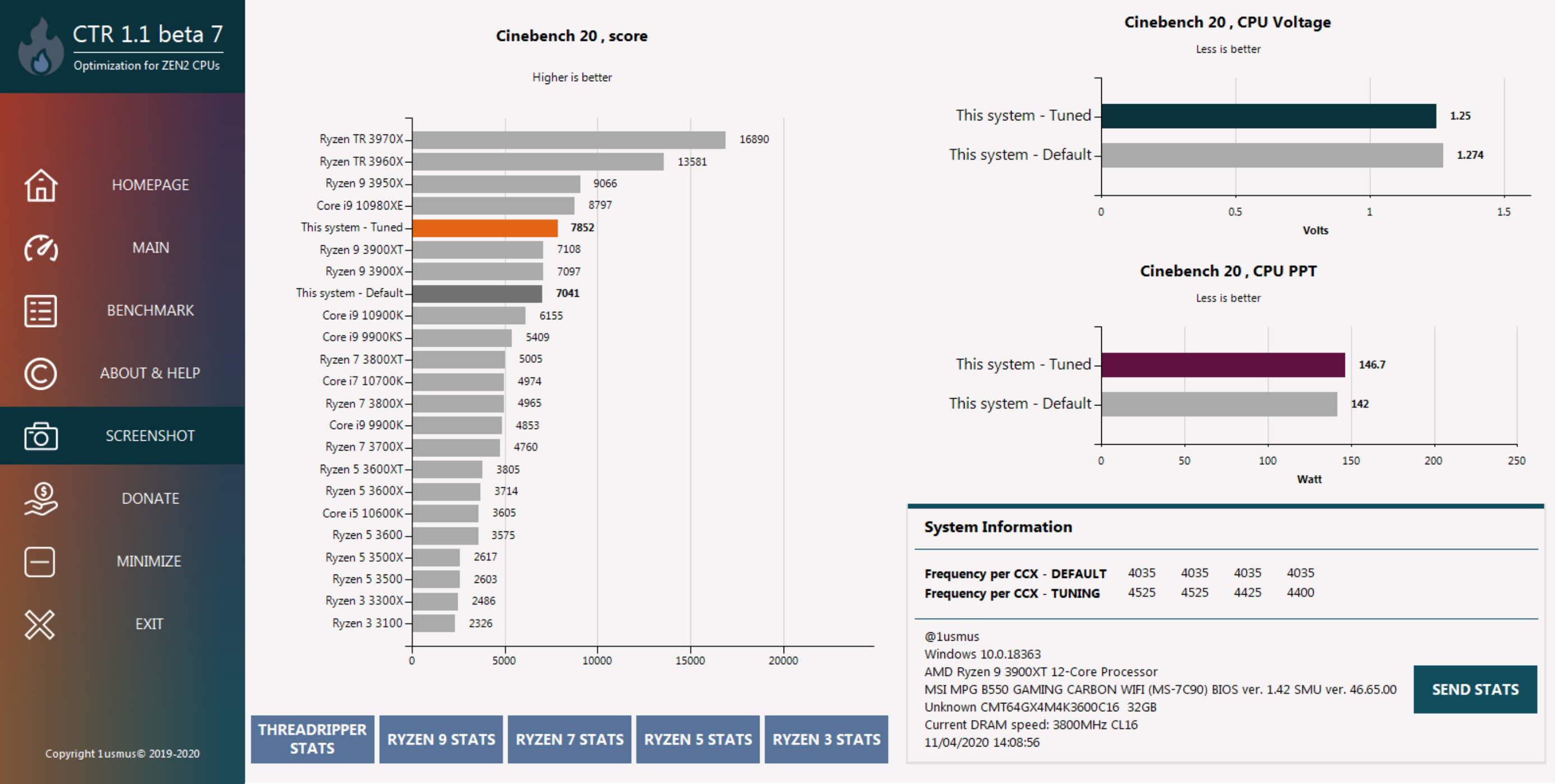
Task: Click the score value 7041
Action: [x=567, y=293]
